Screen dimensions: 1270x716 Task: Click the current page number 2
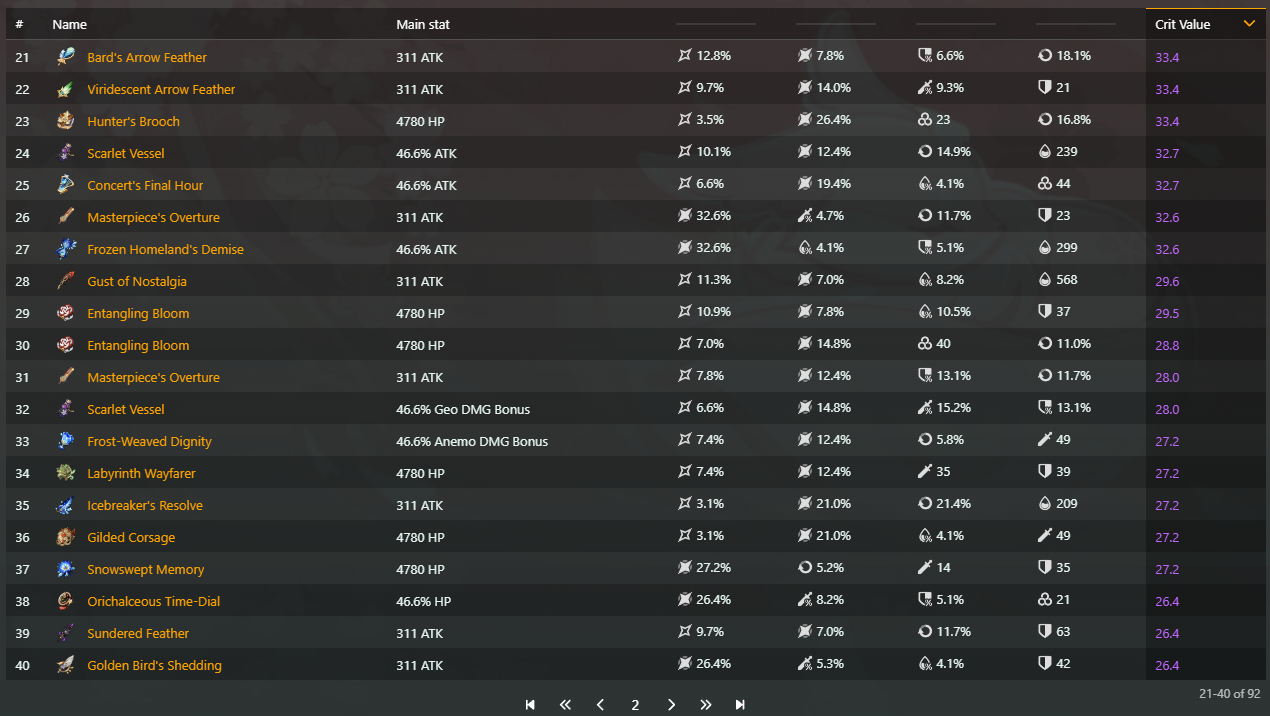tap(635, 705)
